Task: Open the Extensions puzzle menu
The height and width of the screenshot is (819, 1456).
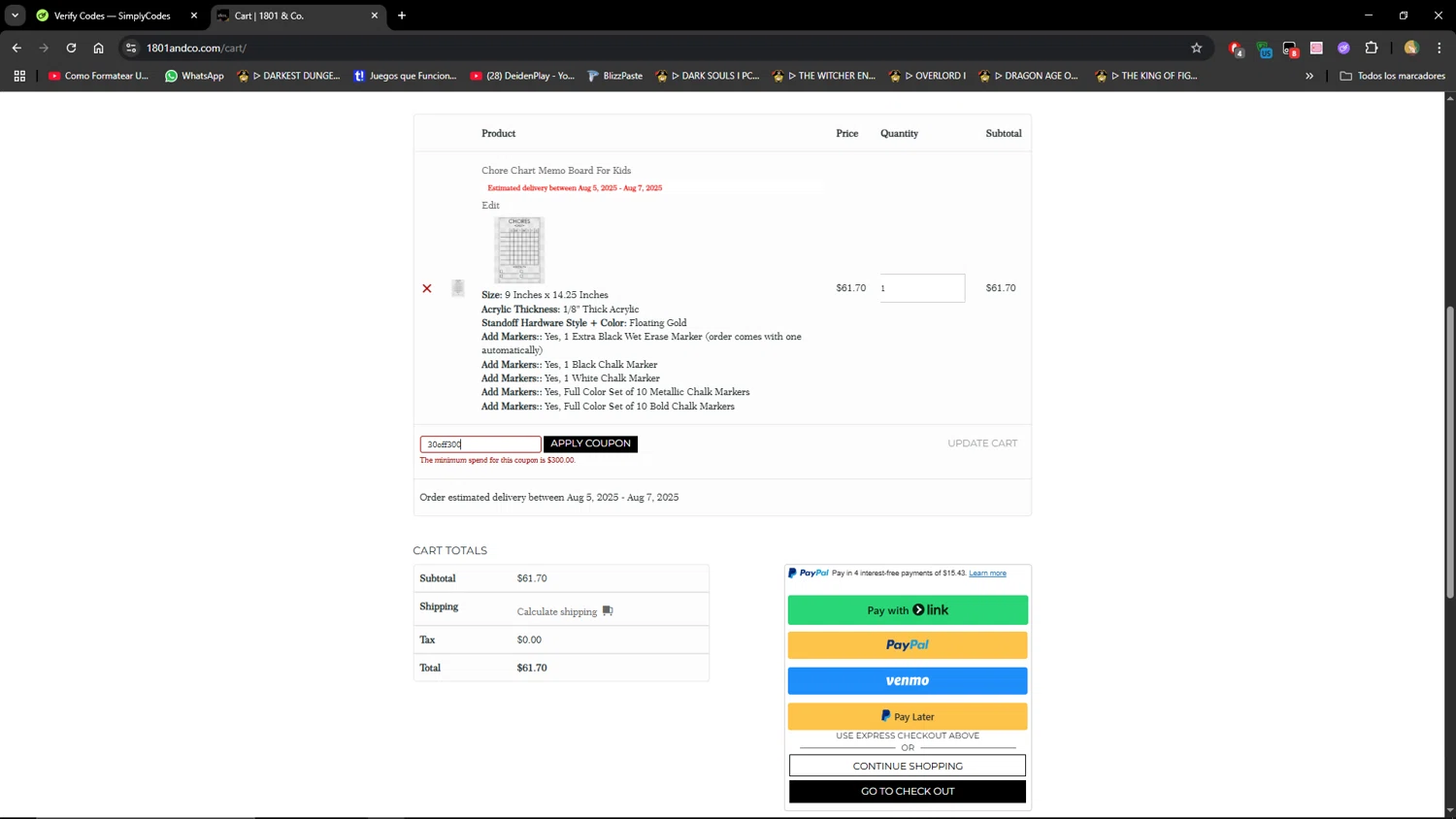Action: (x=1372, y=48)
